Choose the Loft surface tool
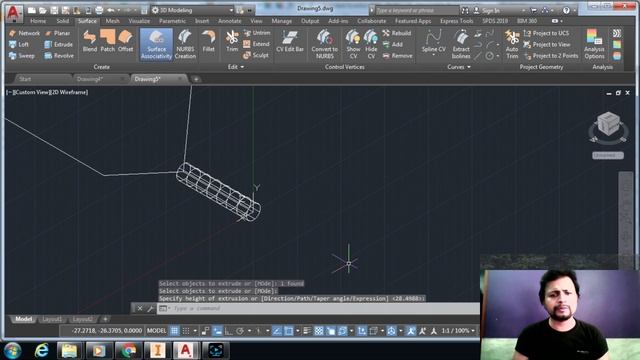640x360 pixels. tap(19, 44)
